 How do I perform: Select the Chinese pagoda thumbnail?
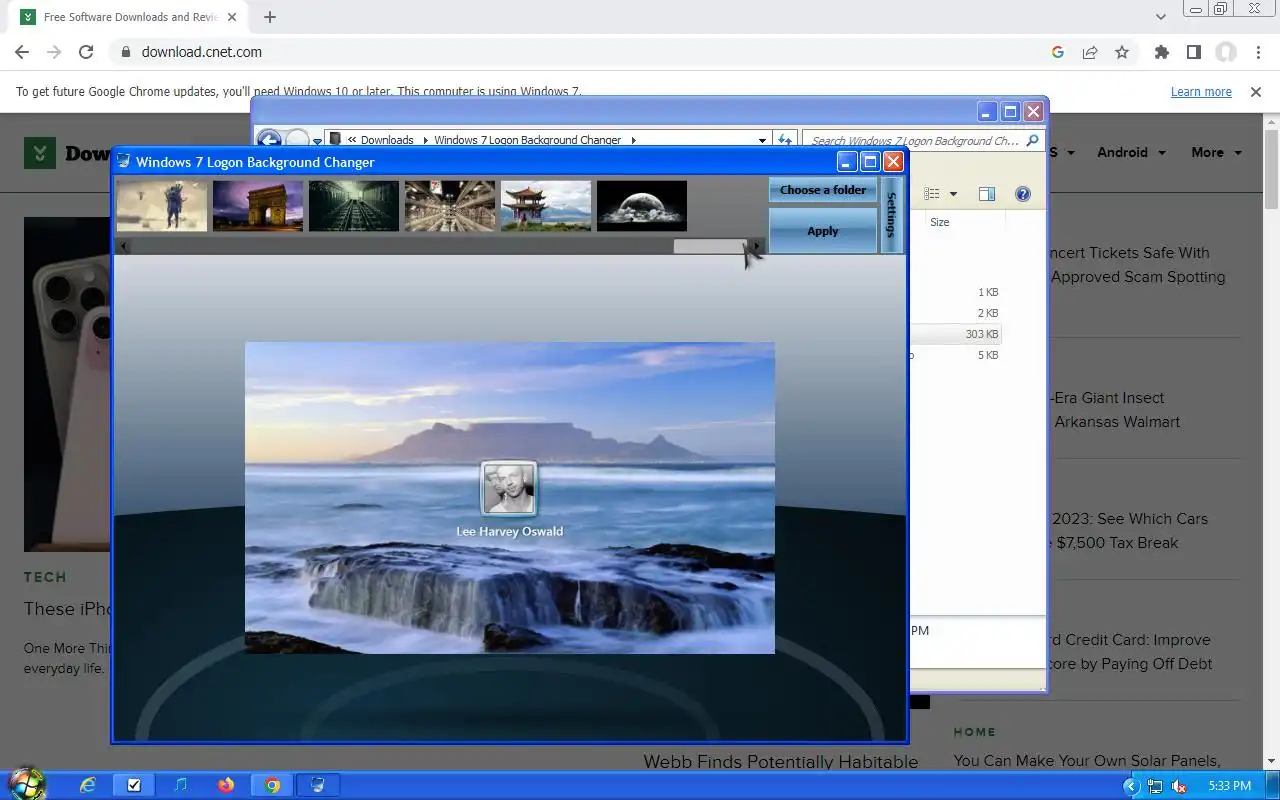click(546, 205)
